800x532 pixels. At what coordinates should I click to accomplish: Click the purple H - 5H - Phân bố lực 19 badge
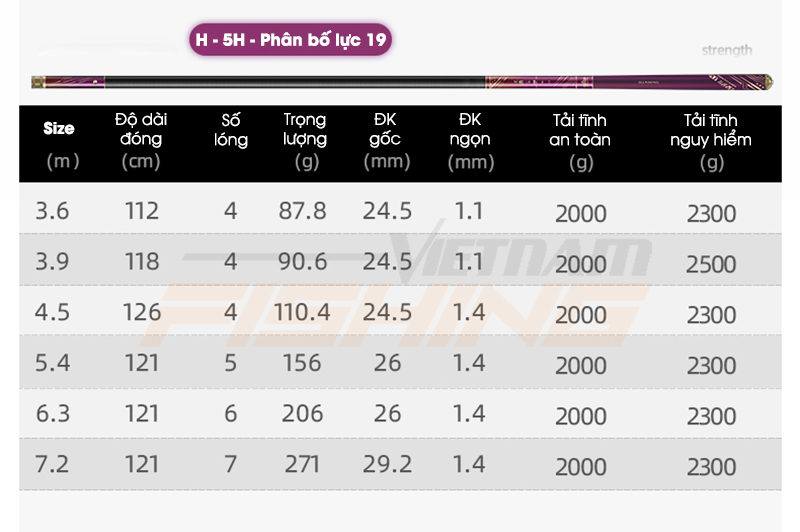[x=290, y=39]
